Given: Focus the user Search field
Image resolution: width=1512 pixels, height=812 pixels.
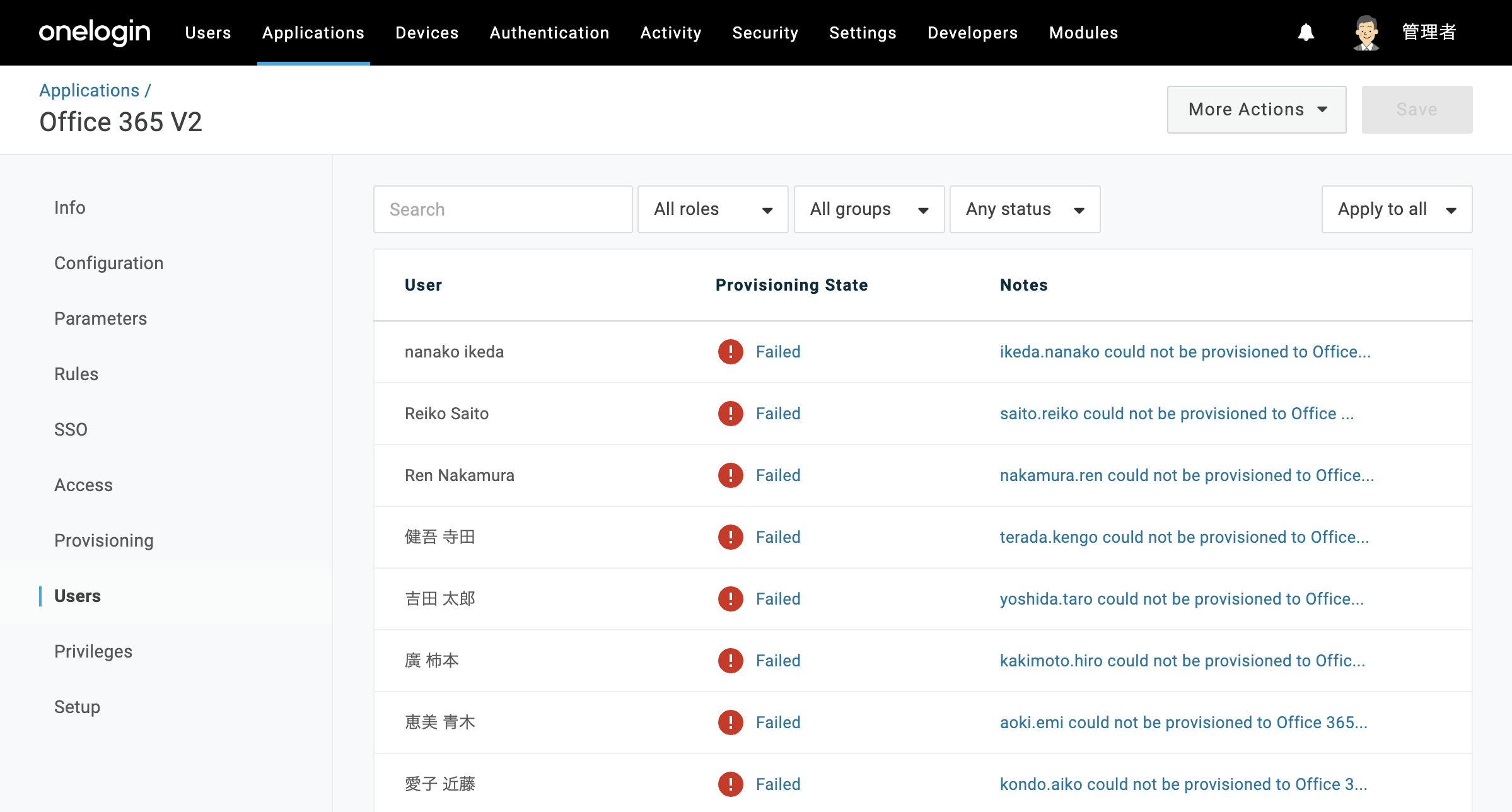Looking at the screenshot, I should point(503,209).
